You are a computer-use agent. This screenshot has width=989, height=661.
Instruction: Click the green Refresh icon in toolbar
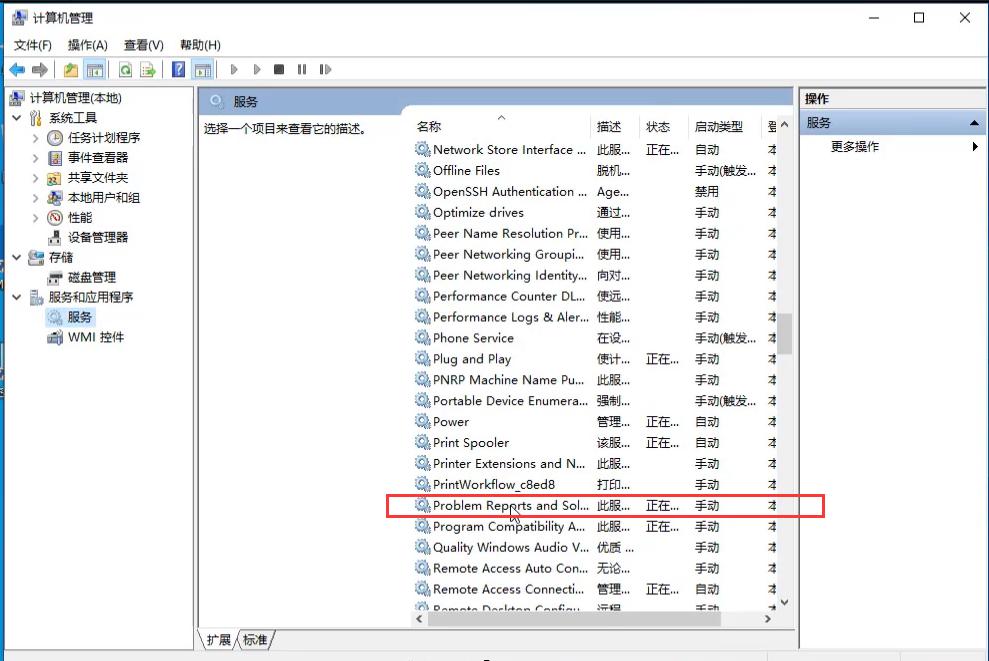coord(126,69)
